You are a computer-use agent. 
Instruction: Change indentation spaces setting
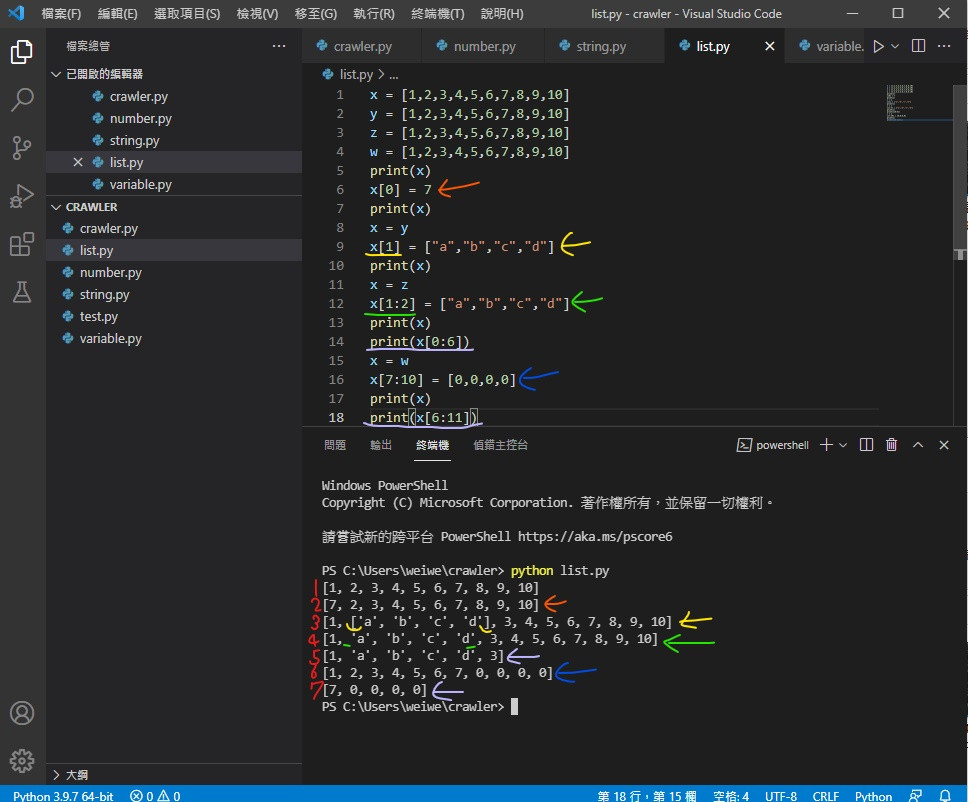(x=730, y=795)
